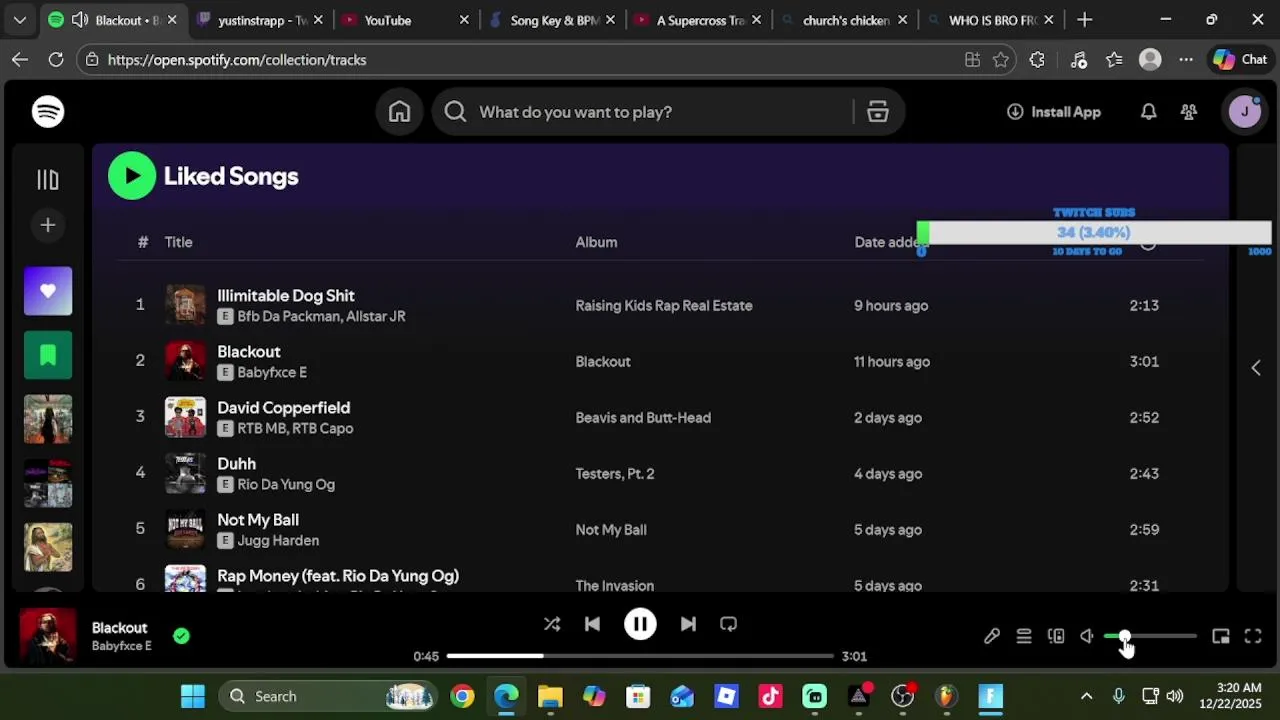Viewport: 1280px width, 720px height.
Task: Open a new browser tab
Action: point(1084,20)
